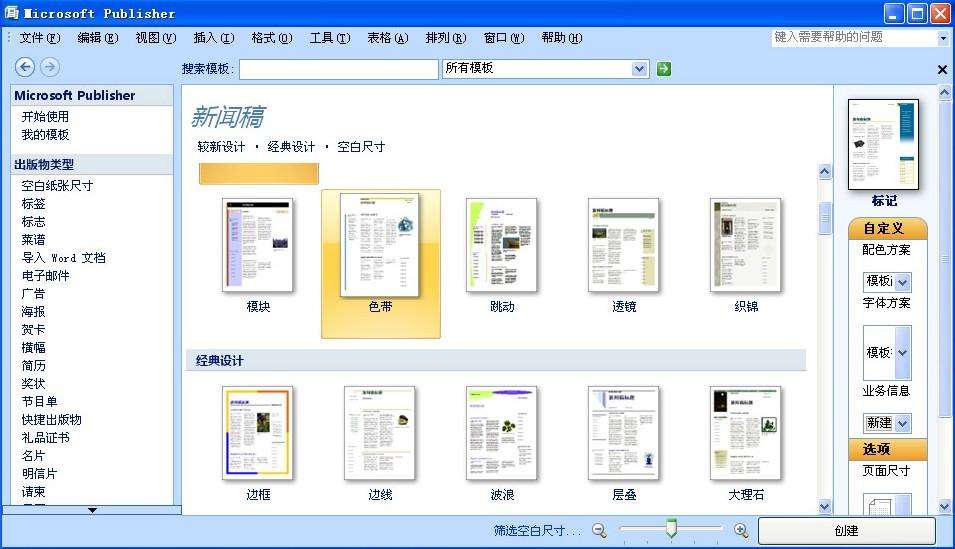The image size is (955, 549).
Task: Click the right pane scroll down arrow
Action: pos(945,506)
